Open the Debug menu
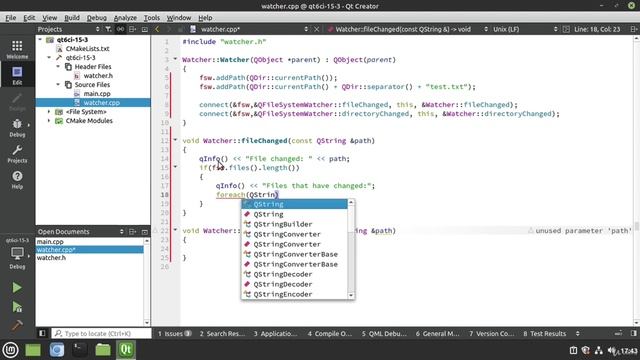The width and height of the screenshot is (640, 360). [x=97, y=18]
